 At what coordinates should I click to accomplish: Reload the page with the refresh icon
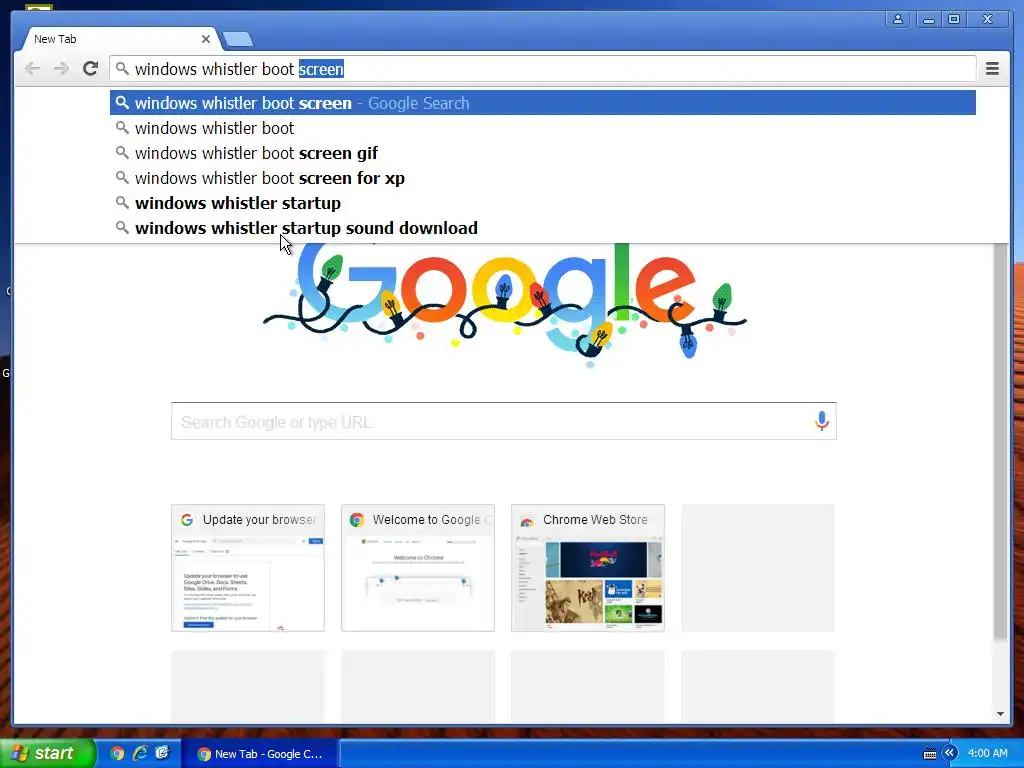click(x=91, y=69)
